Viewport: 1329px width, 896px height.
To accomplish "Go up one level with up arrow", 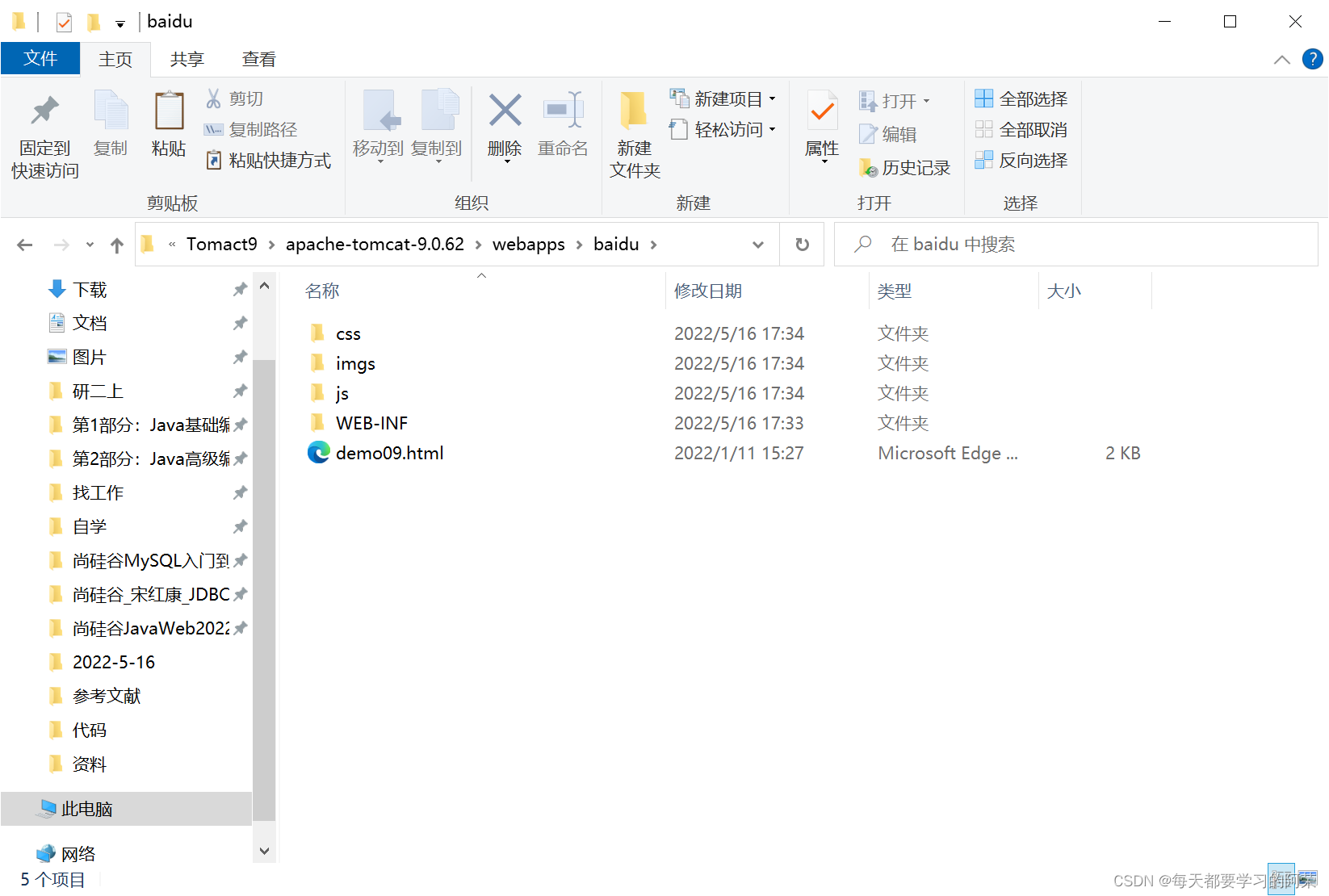I will pos(117,245).
